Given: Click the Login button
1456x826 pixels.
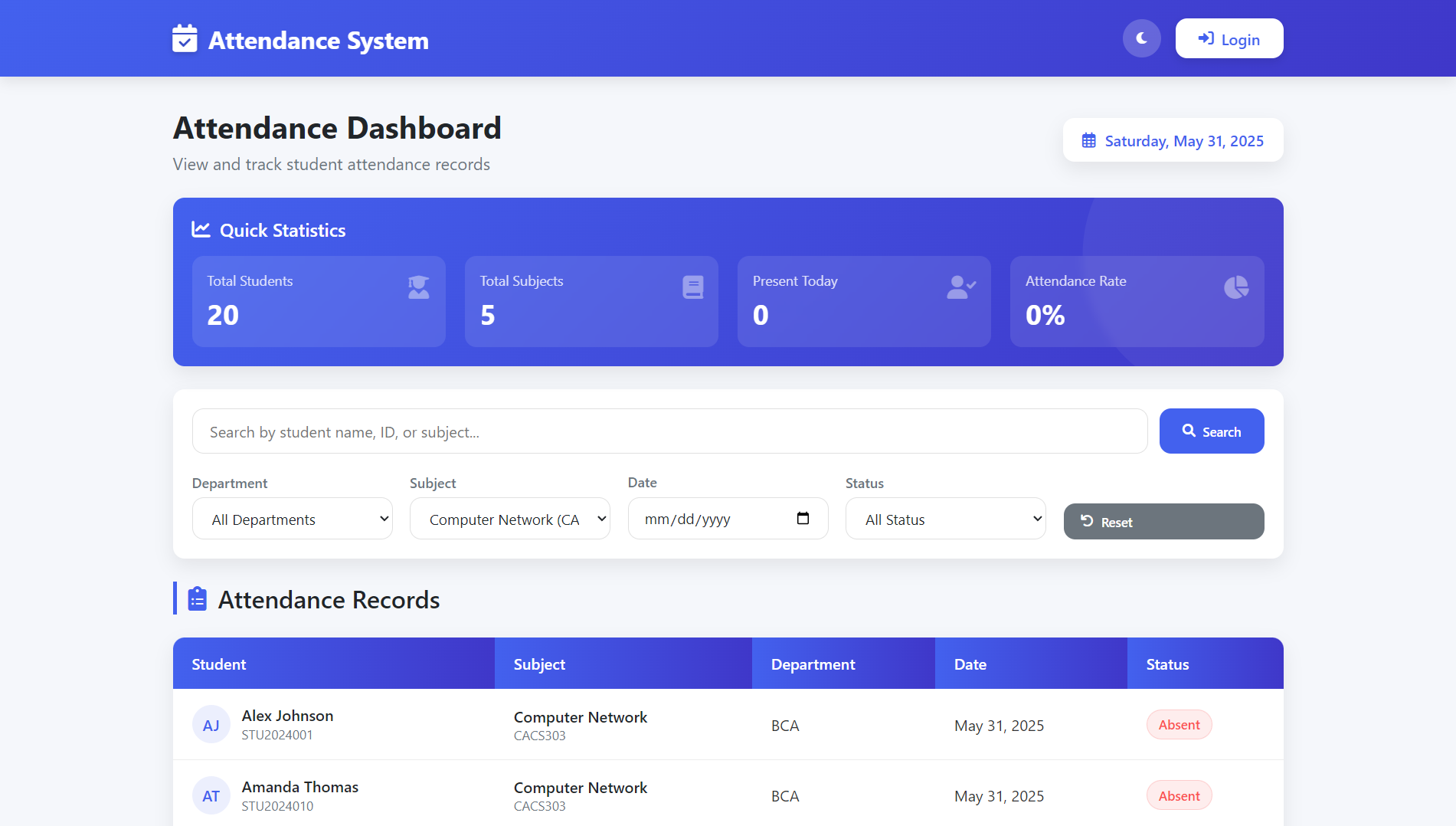Looking at the screenshot, I should point(1229,38).
